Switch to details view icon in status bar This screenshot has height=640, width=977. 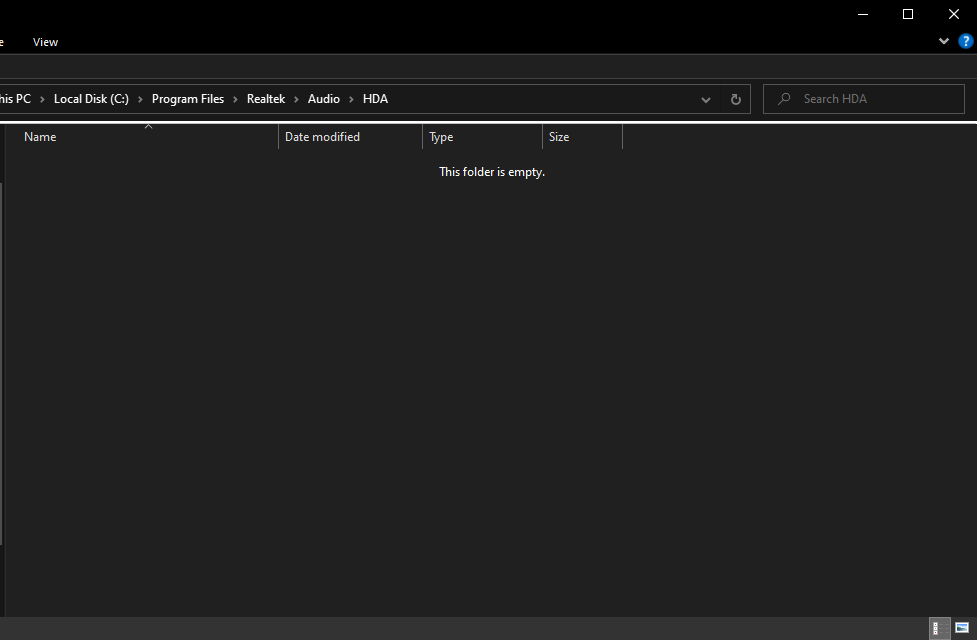[x=940, y=628]
